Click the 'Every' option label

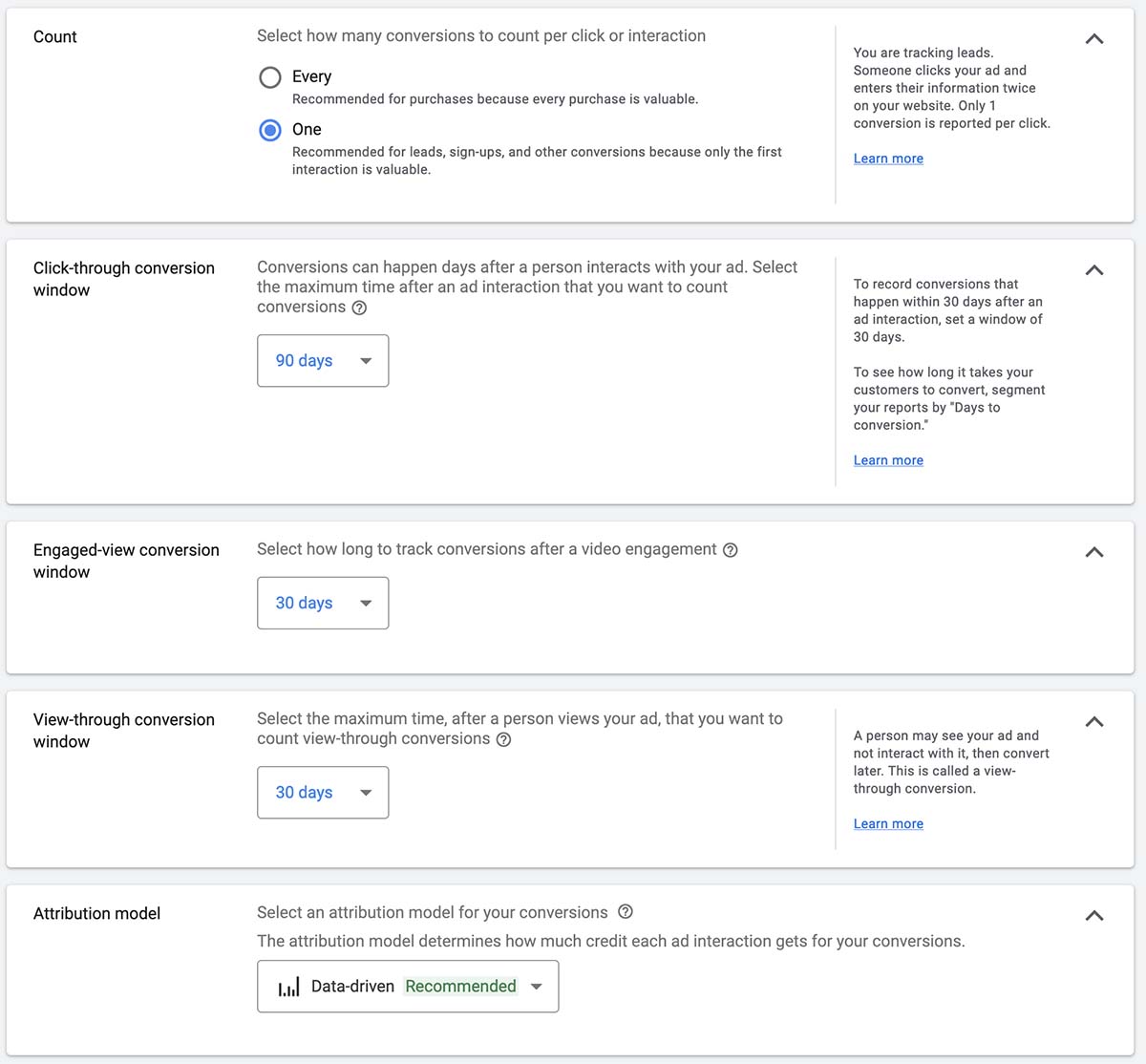pos(311,76)
